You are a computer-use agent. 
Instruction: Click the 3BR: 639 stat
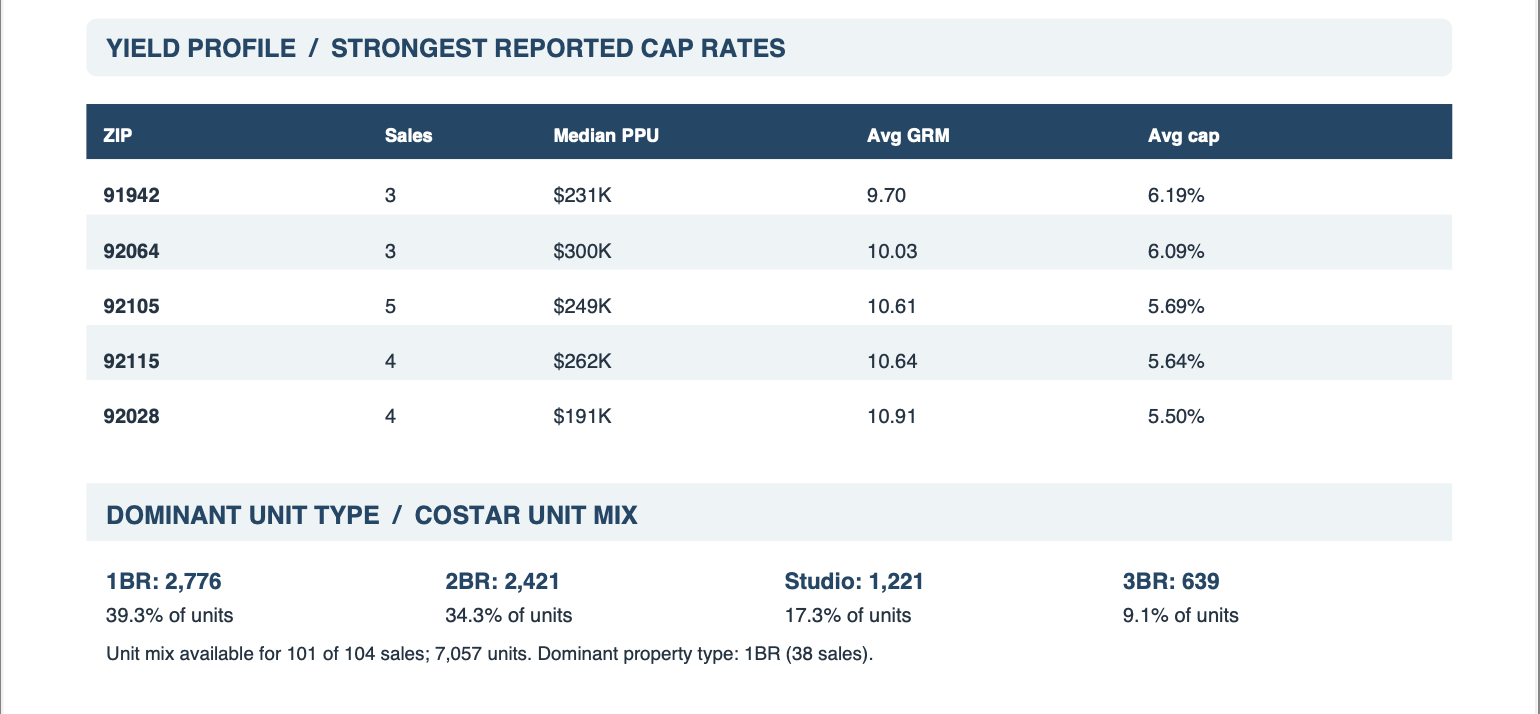[1171, 581]
